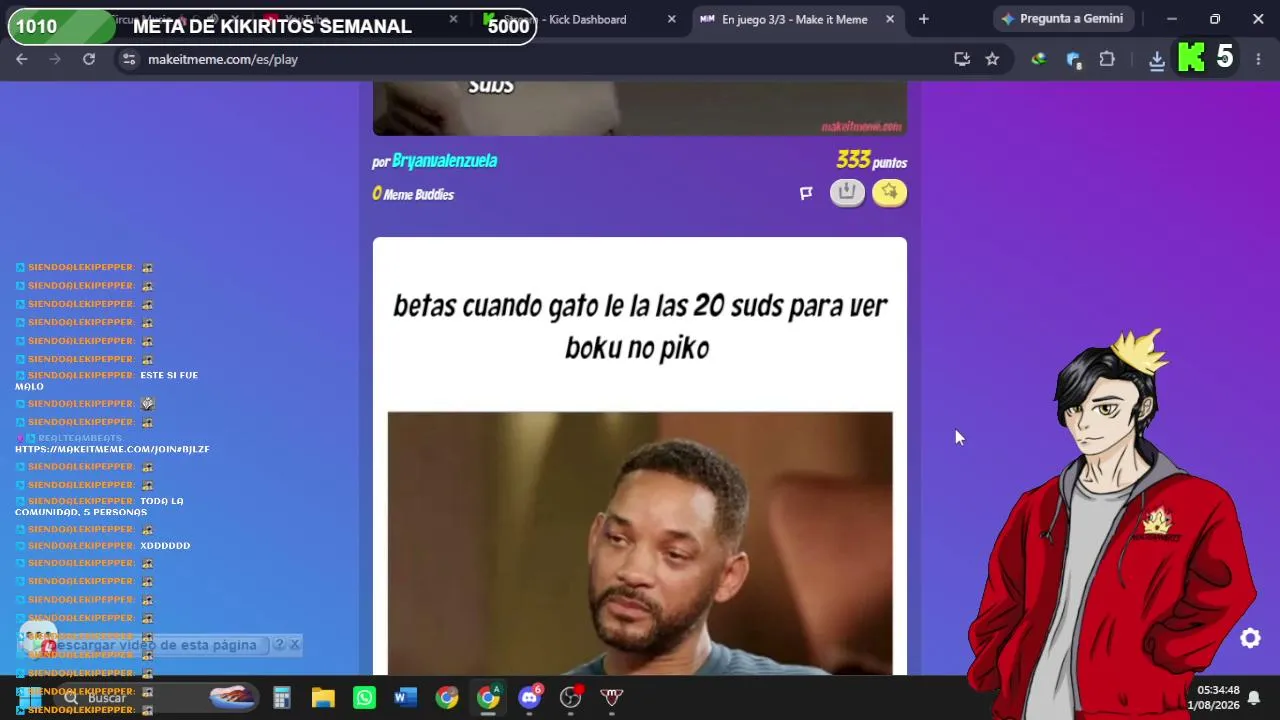Open help on the download video bar

coord(279,645)
